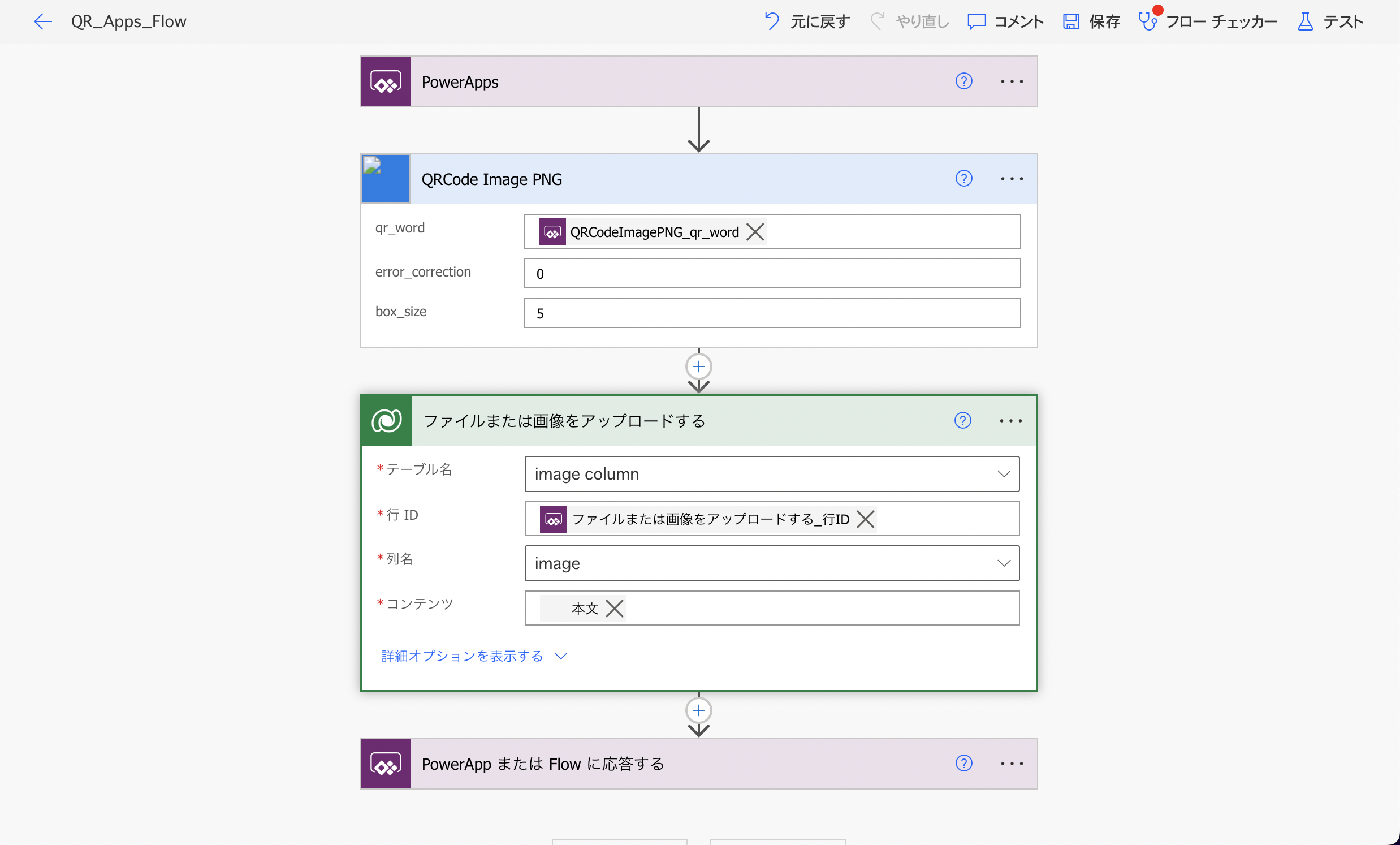Click the PowerApp response action icon
This screenshot has height=845, width=1400.
point(386,764)
